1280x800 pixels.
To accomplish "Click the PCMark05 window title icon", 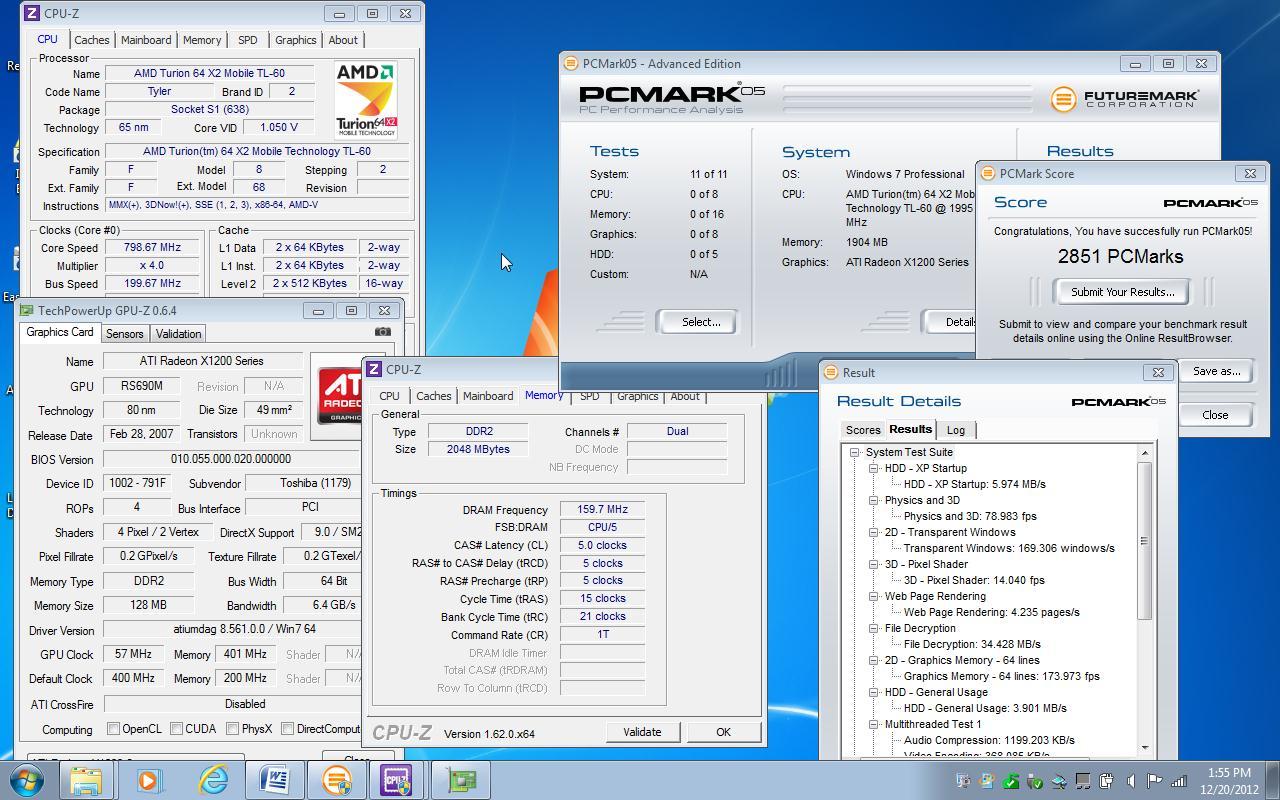I will (x=571, y=63).
